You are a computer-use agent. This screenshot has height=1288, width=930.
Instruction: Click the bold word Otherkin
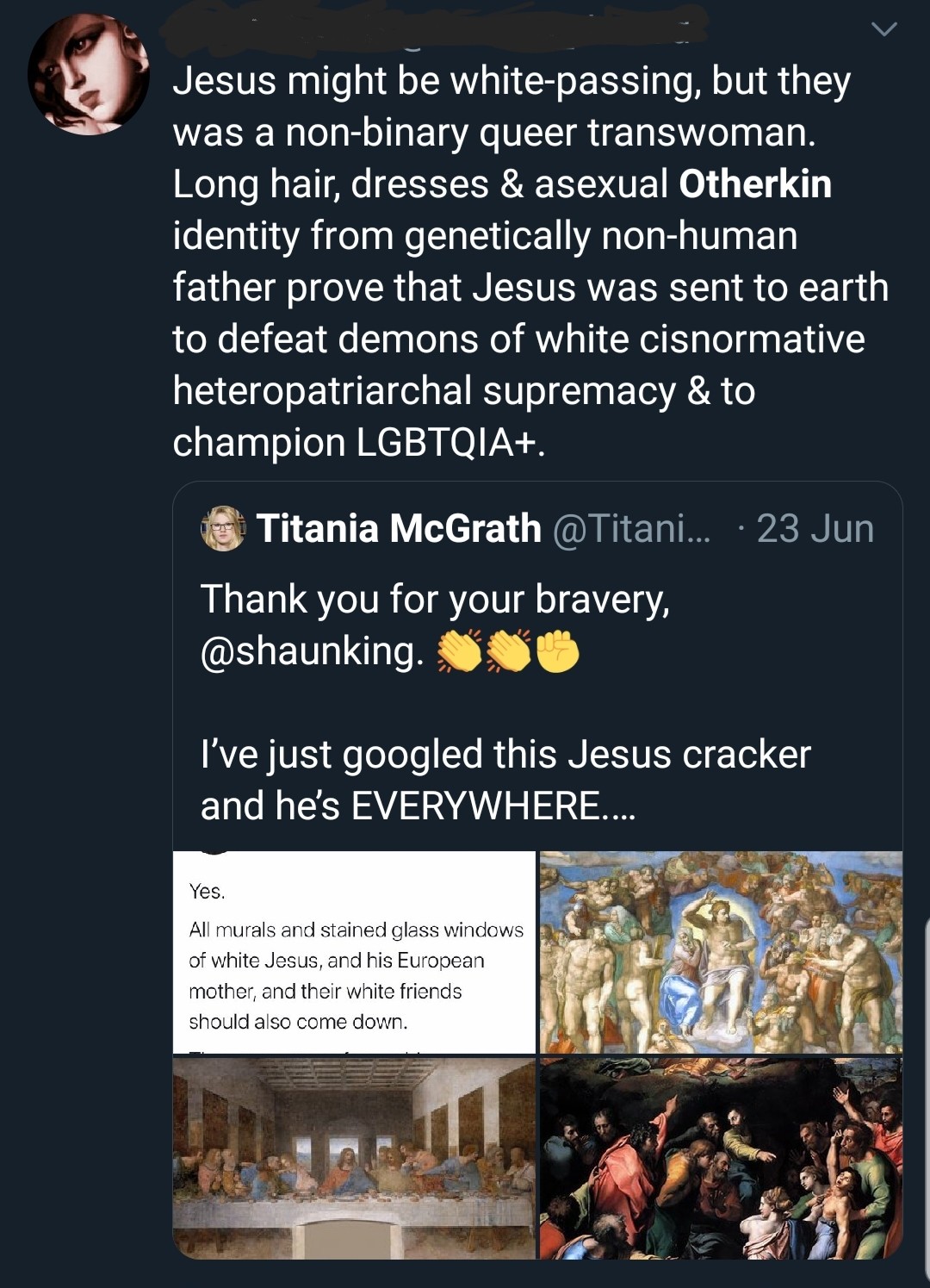point(755,184)
